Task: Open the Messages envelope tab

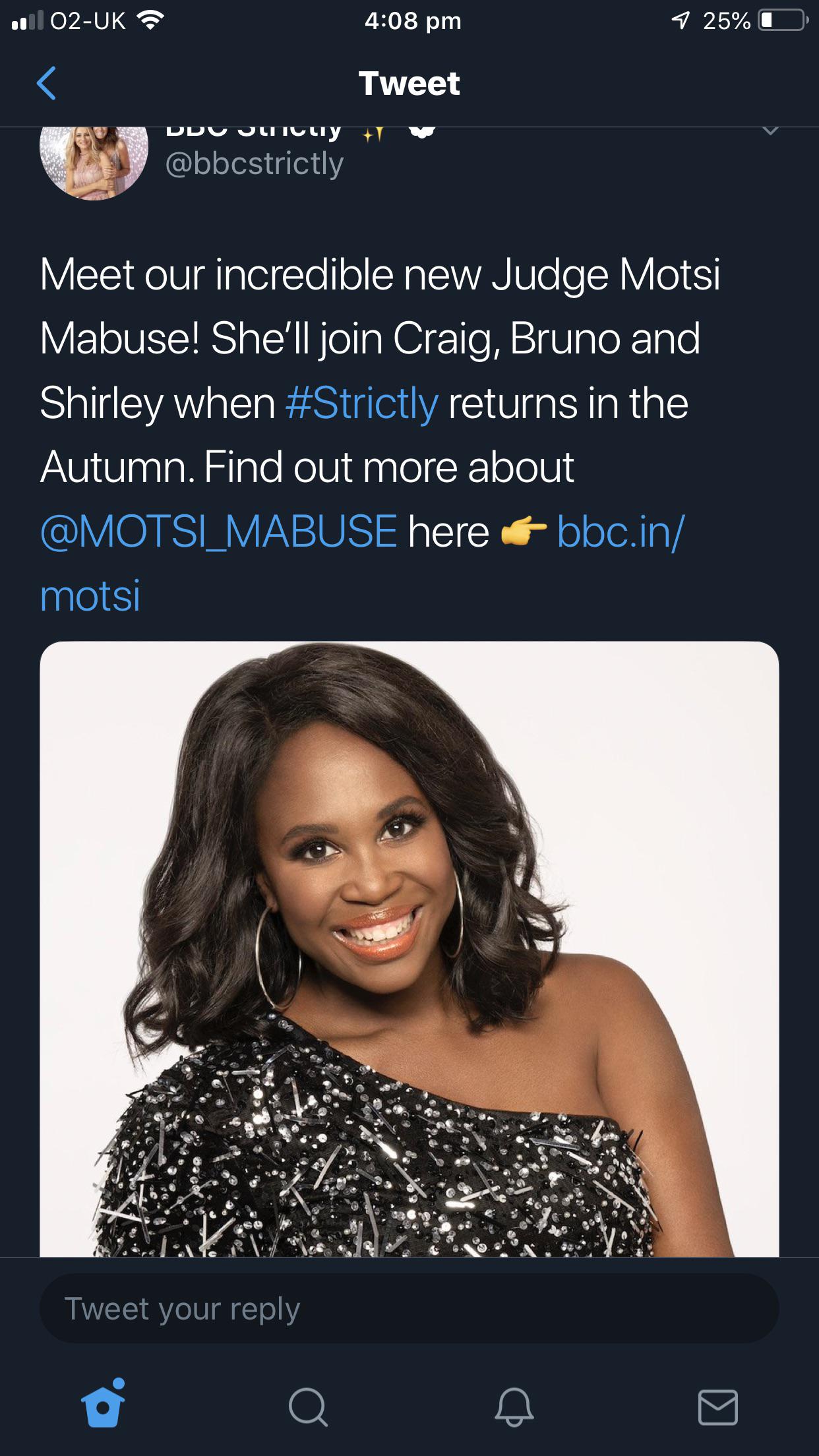Action: point(717,1407)
